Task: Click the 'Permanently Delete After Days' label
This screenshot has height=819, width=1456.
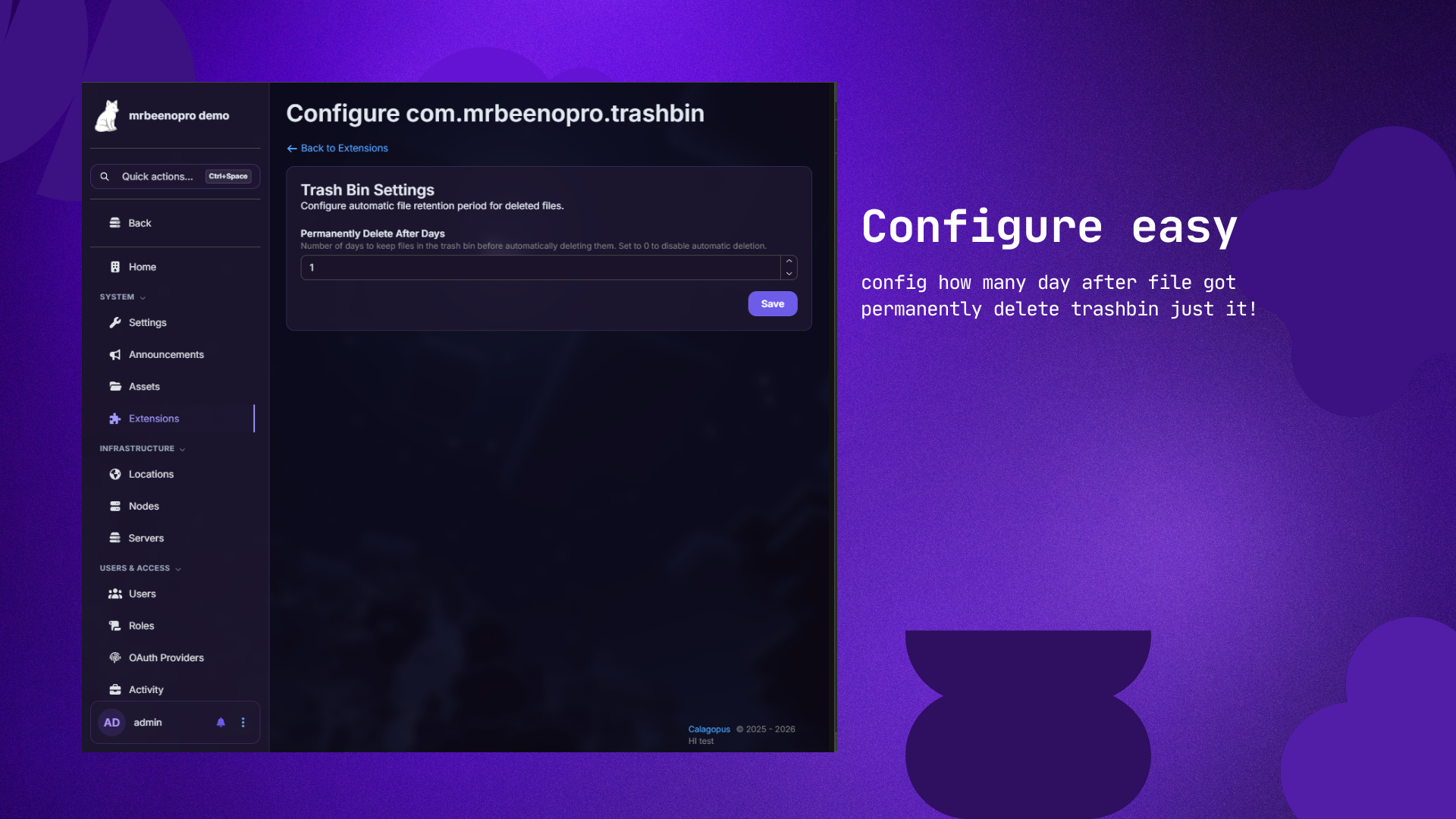Action: (x=372, y=234)
